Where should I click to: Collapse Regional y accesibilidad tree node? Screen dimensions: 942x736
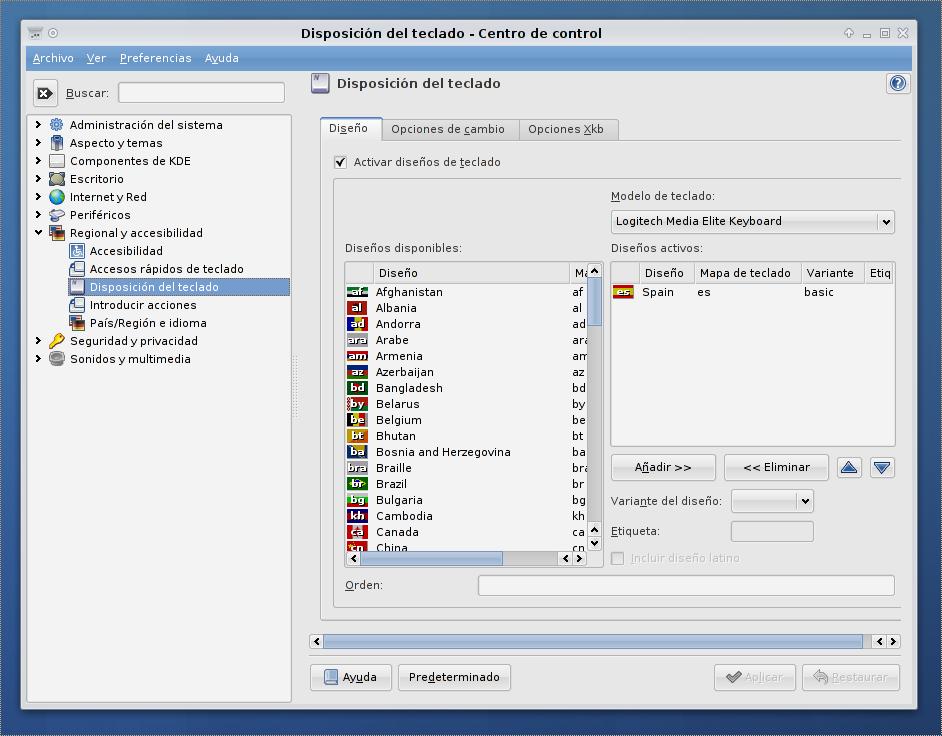pos(38,233)
